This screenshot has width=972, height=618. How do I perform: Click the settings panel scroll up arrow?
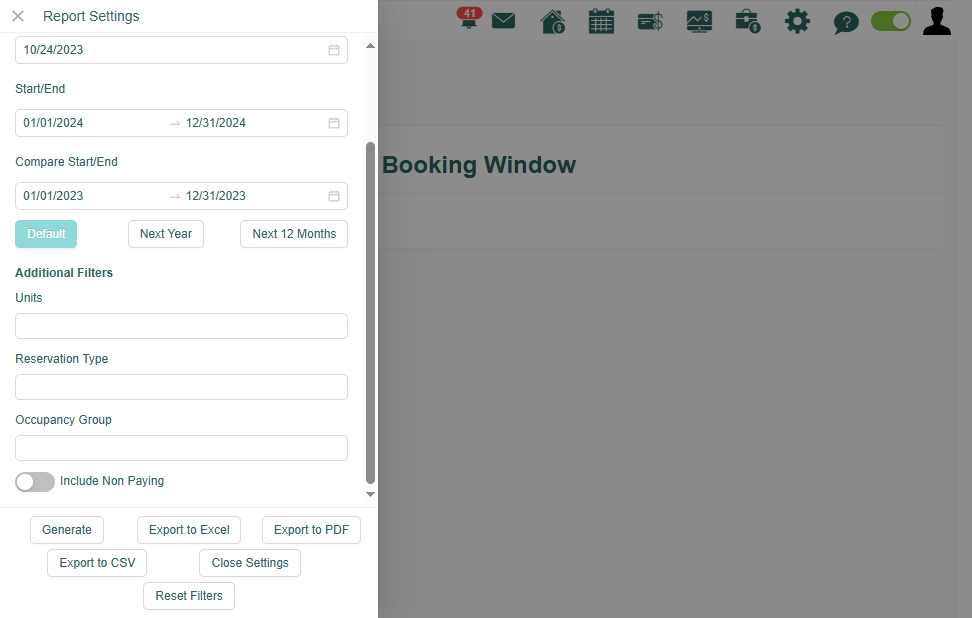click(x=370, y=46)
